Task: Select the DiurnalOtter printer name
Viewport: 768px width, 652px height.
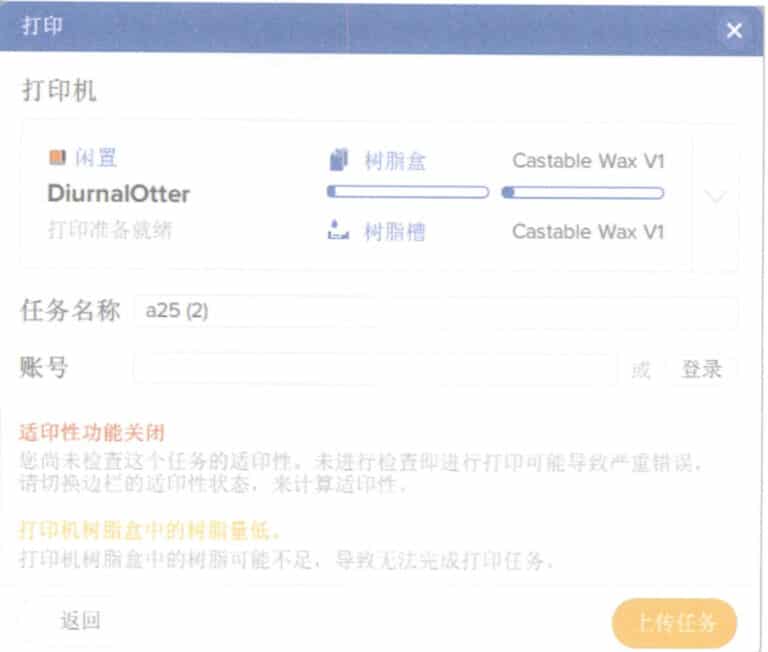Action: pyautogui.click(x=119, y=193)
